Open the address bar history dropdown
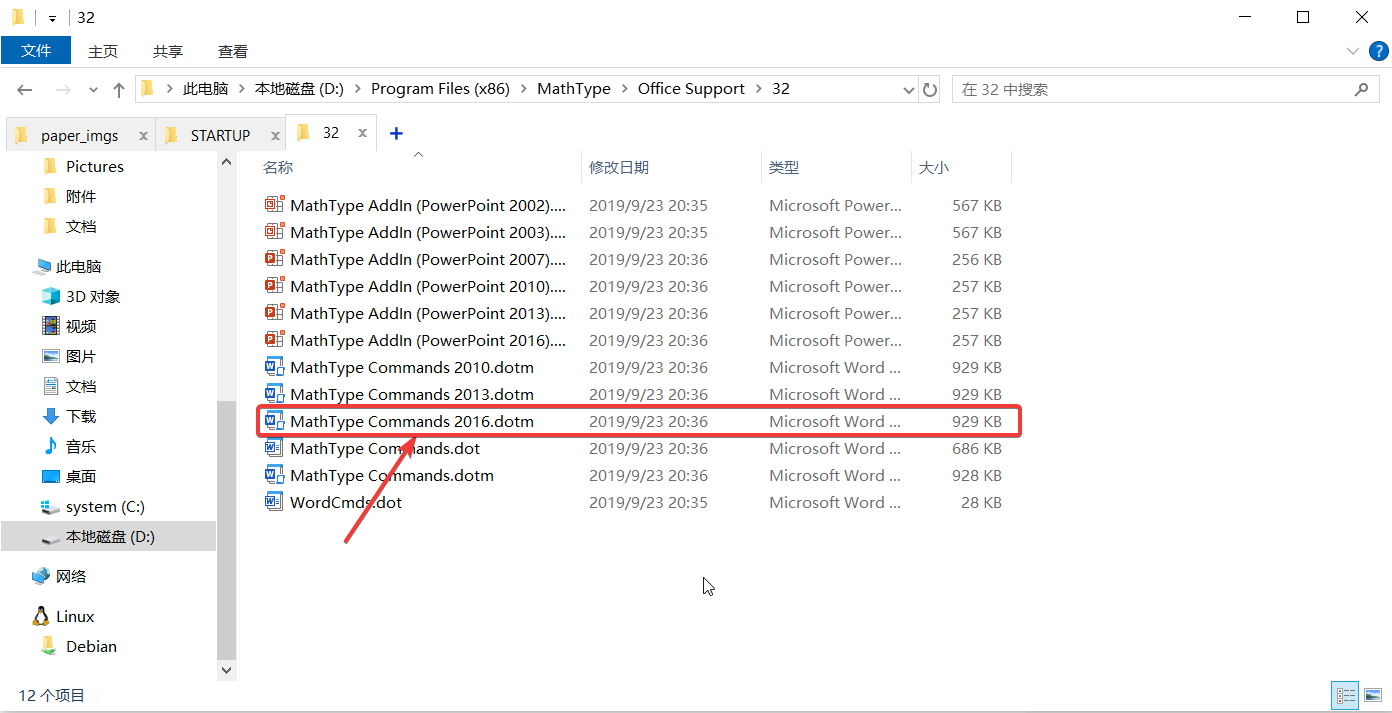 tap(909, 90)
